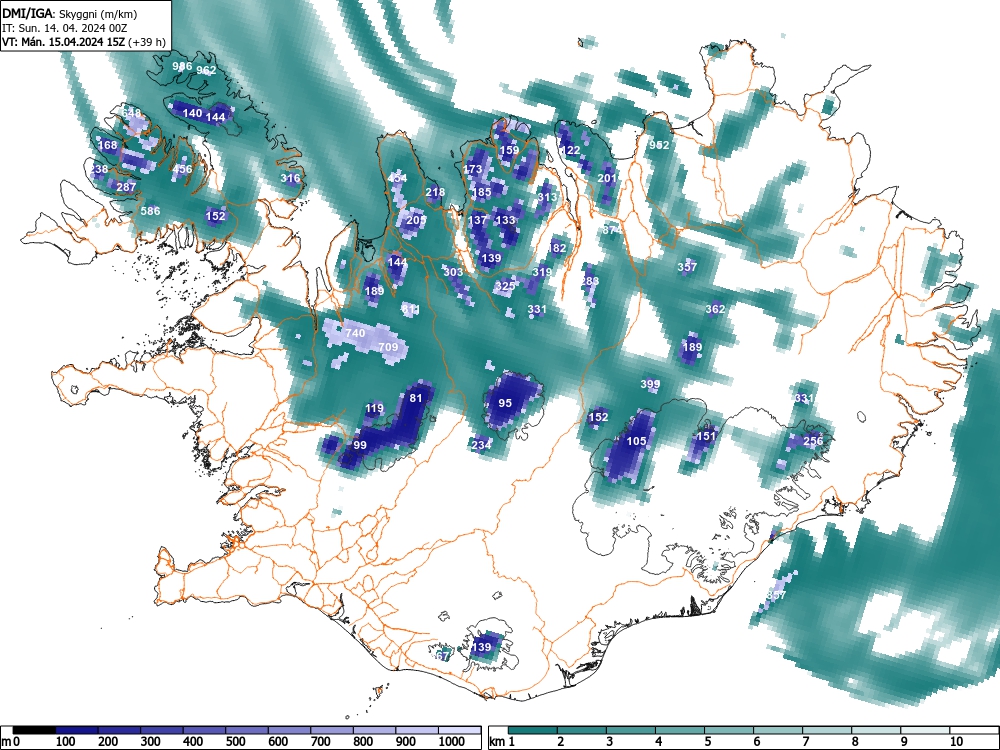Click the map label 218

435,192
